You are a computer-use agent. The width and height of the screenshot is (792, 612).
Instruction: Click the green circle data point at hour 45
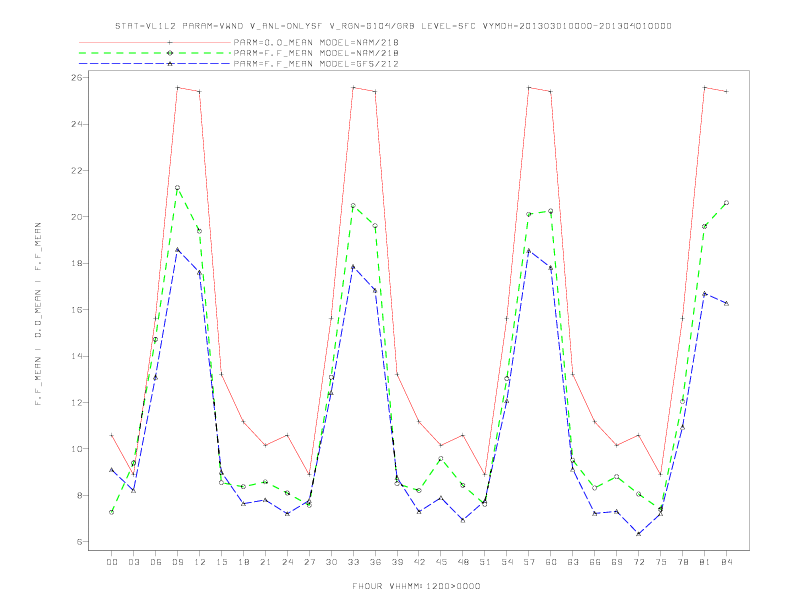(x=441, y=458)
